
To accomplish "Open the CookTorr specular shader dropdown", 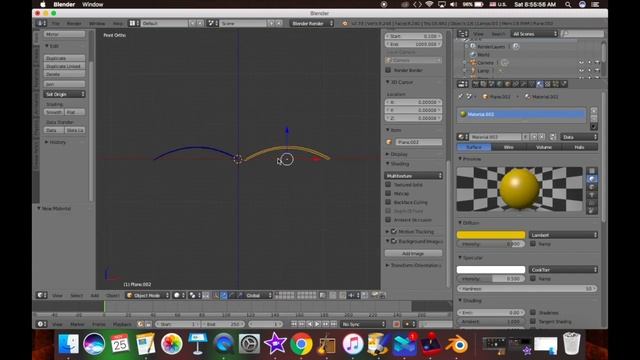I will [x=563, y=269].
